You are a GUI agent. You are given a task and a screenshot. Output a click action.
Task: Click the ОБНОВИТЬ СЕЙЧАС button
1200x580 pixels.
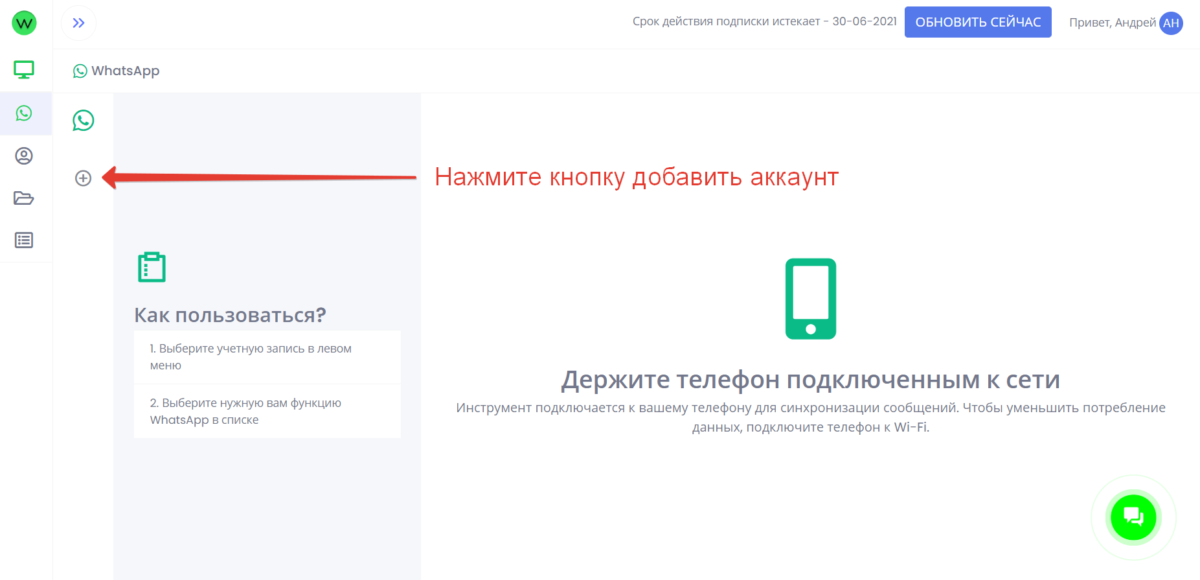point(977,22)
